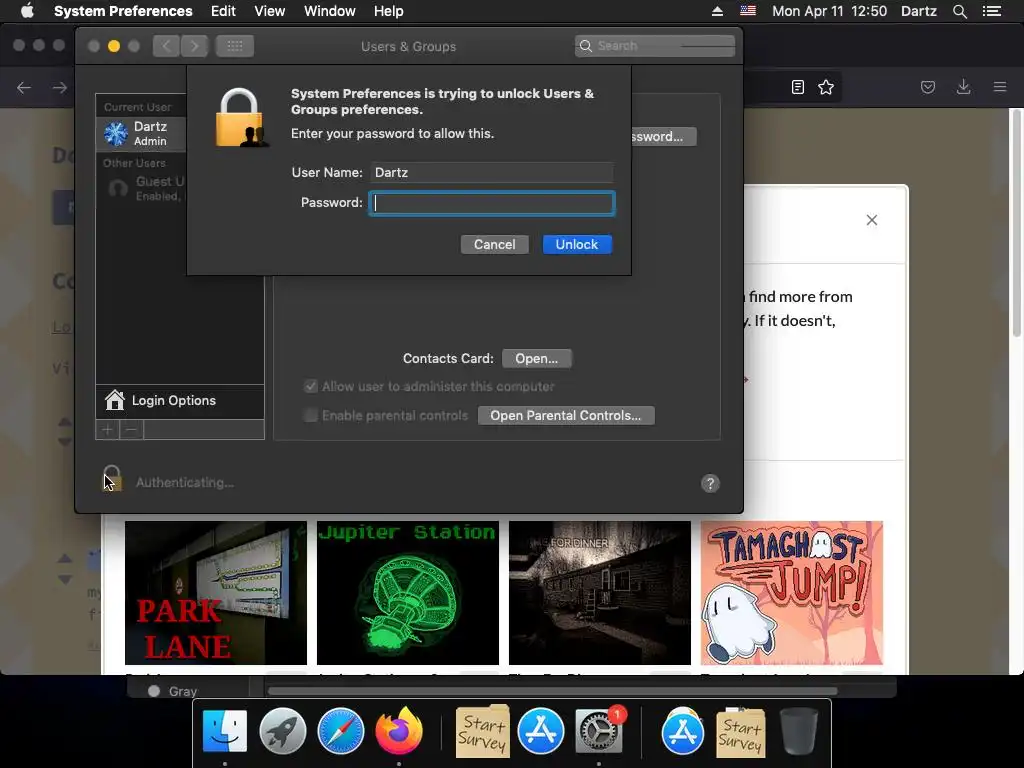Open the Window menu
The image size is (1024, 768).
coord(330,11)
